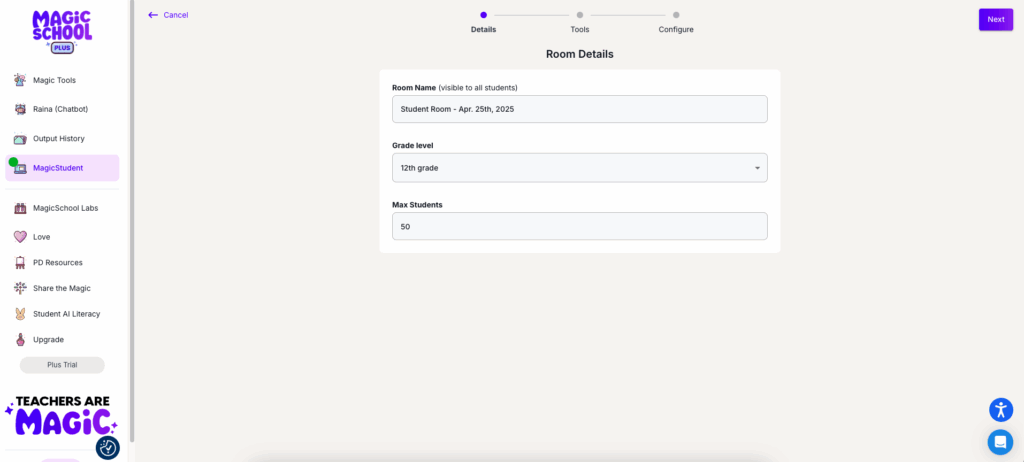Open the Love link in sidebar

pyautogui.click(x=62, y=237)
